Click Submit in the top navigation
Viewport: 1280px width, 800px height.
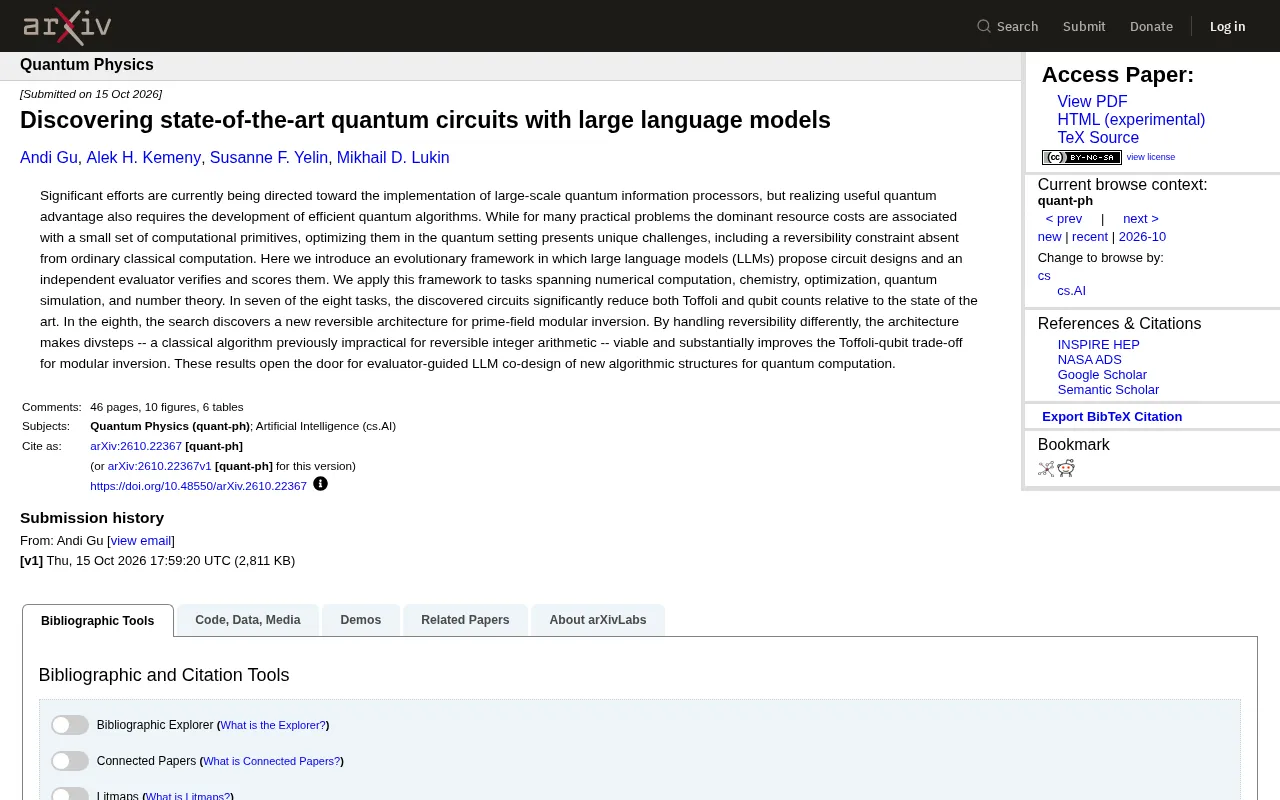click(1084, 27)
